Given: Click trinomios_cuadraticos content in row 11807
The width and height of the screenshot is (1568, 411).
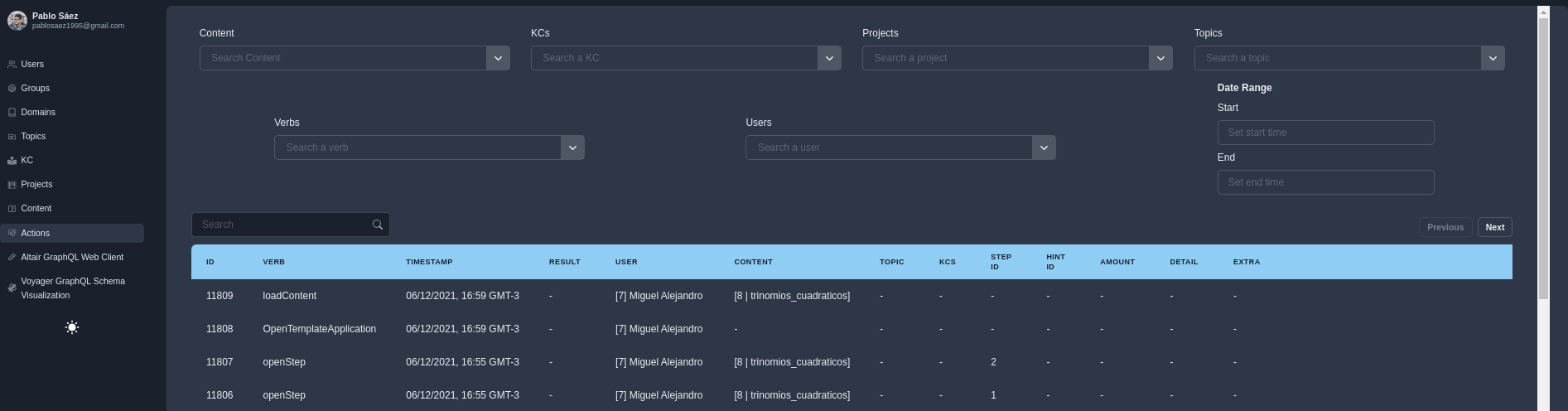Looking at the screenshot, I should click(792, 362).
